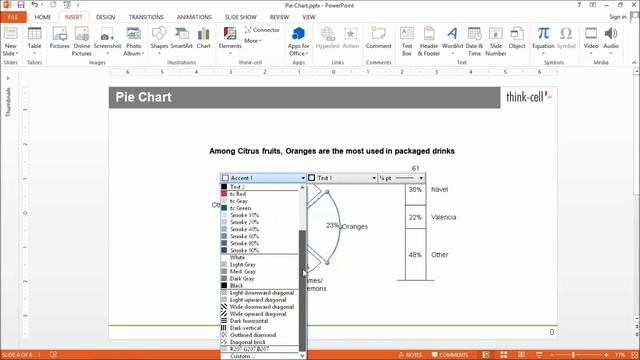Pick the tc Red color
Viewport: 640px width, 360px height.
(260, 194)
